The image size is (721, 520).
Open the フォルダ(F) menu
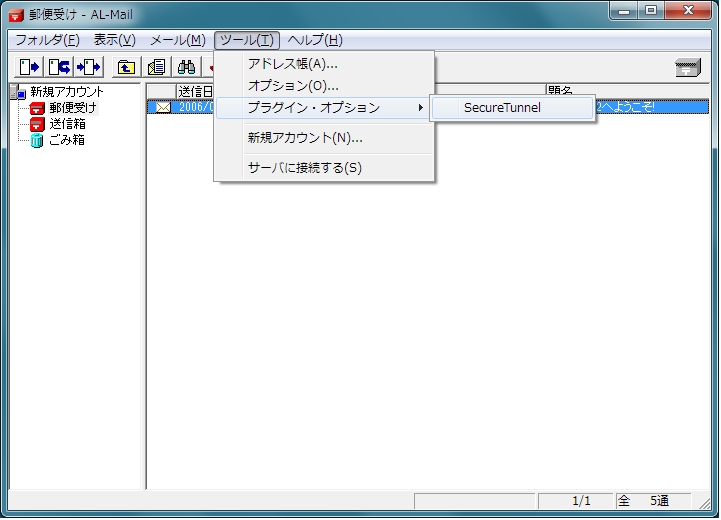[46, 40]
